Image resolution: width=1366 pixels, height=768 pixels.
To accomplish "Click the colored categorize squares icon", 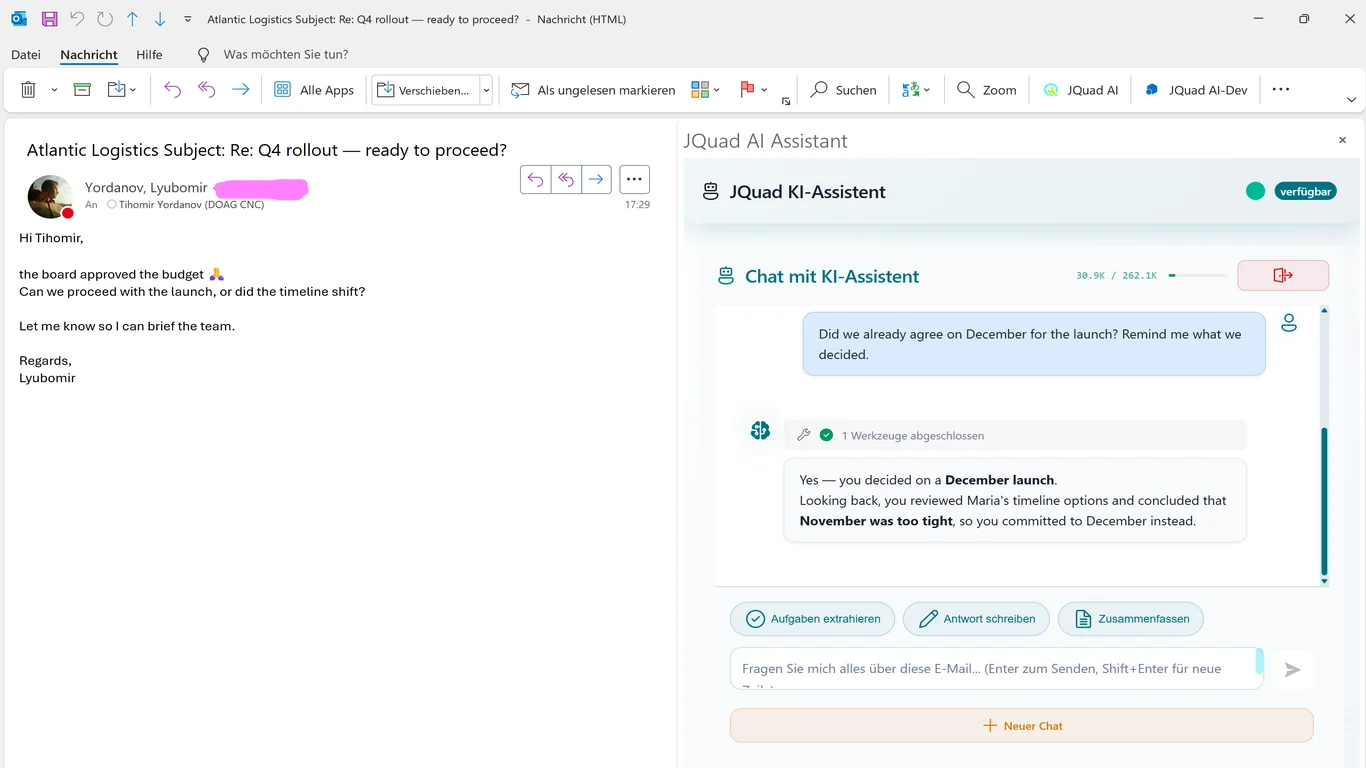I will pyautogui.click(x=700, y=90).
